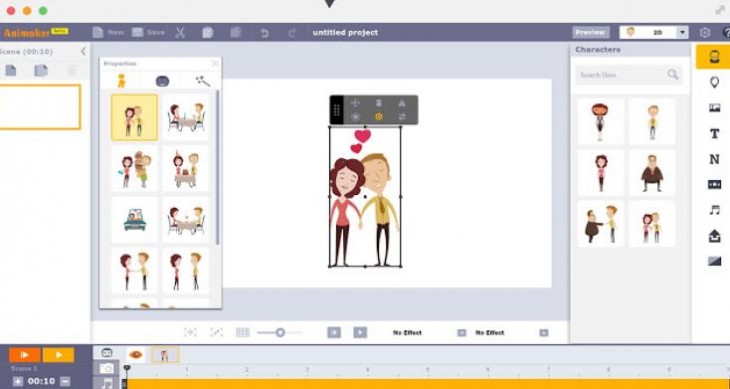Open the music note sound library

[714, 210]
